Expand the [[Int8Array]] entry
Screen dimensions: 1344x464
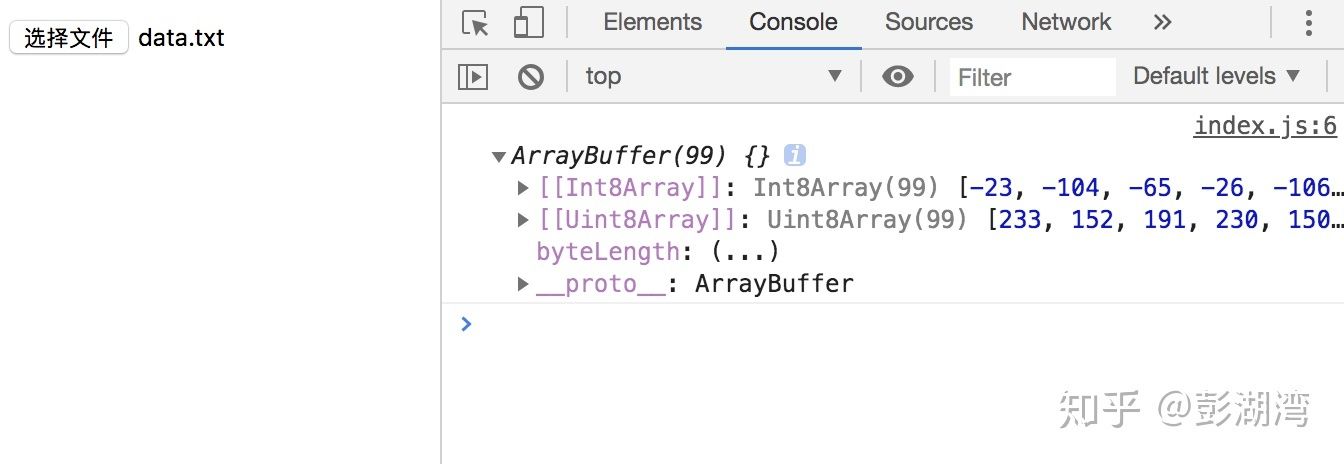point(523,188)
